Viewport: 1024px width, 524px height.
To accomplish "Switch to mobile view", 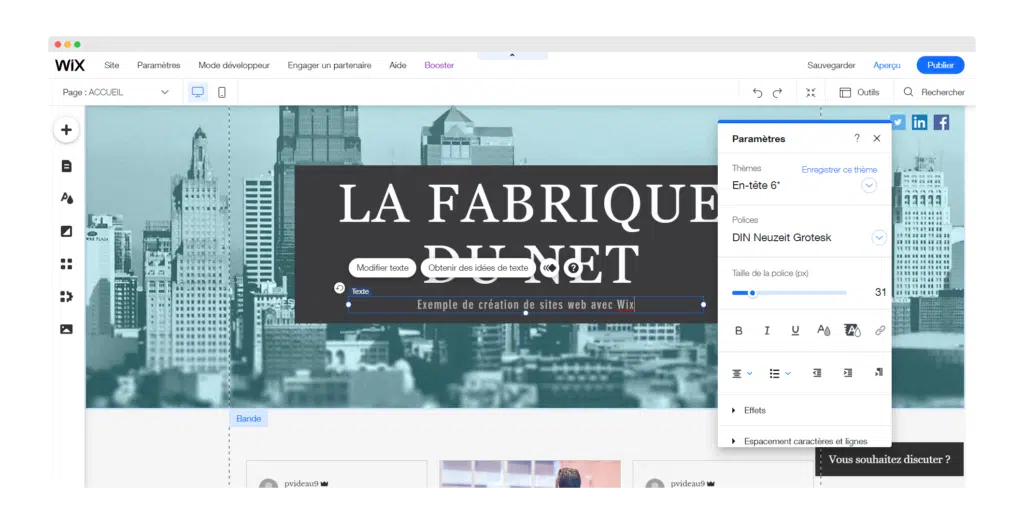I will [x=222, y=92].
